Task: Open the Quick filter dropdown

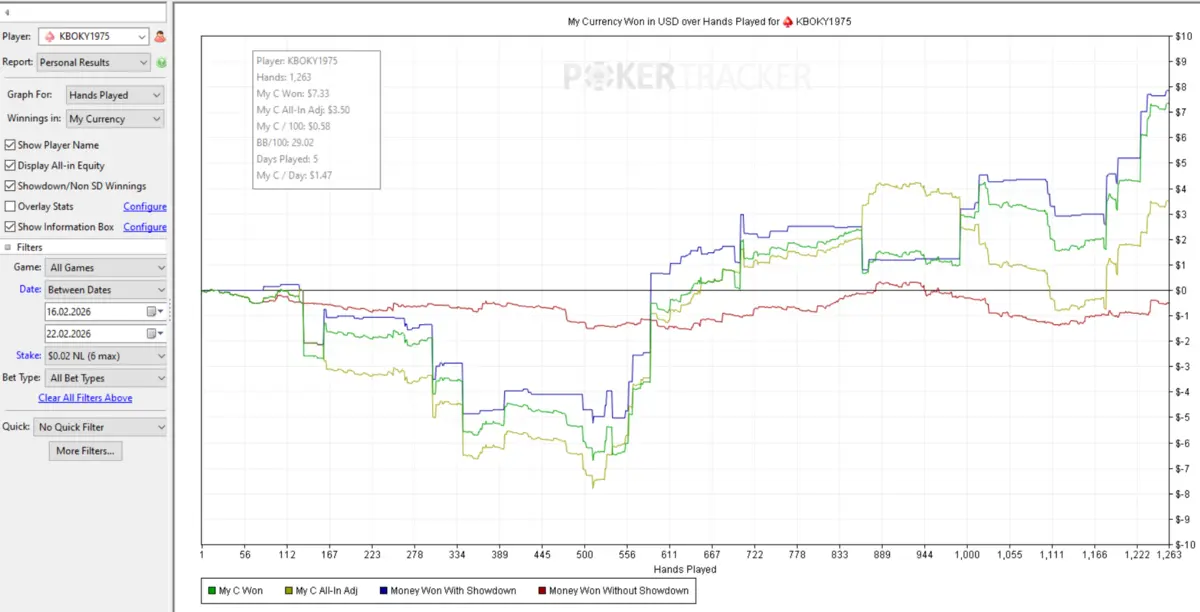Action: pyautogui.click(x=98, y=427)
